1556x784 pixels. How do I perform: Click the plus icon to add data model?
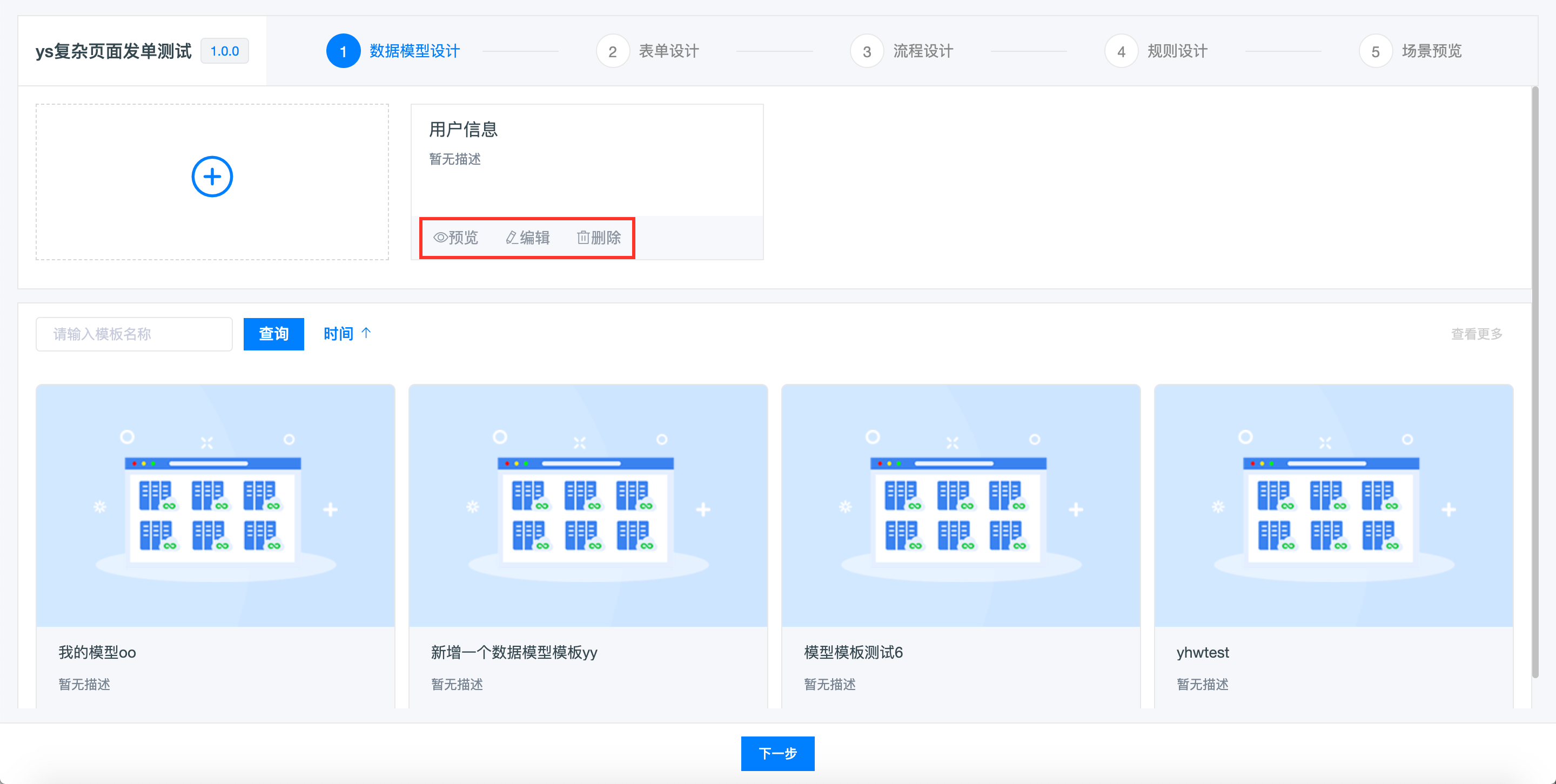click(x=212, y=177)
